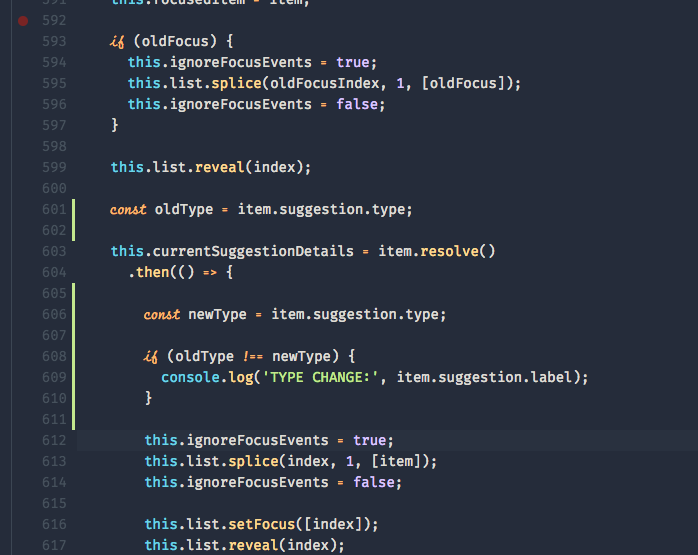Image resolution: width=698 pixels, height=555 pixels.
Task: Click the '!==' operator on line 608
Action: tap(253, 356)
